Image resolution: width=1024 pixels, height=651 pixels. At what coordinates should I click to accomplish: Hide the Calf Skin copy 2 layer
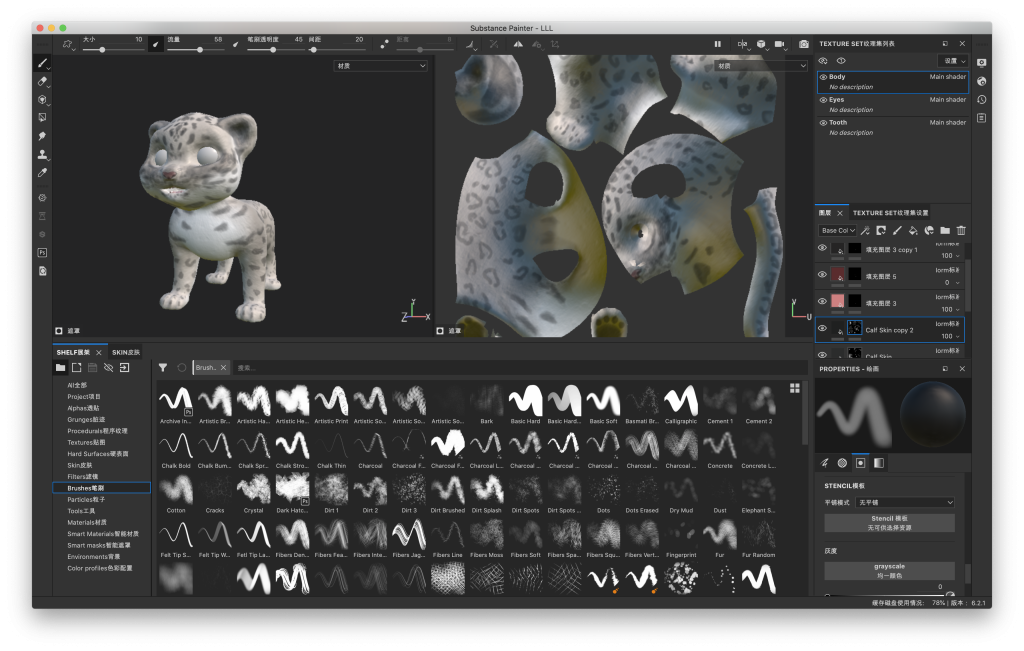[822, 328]
